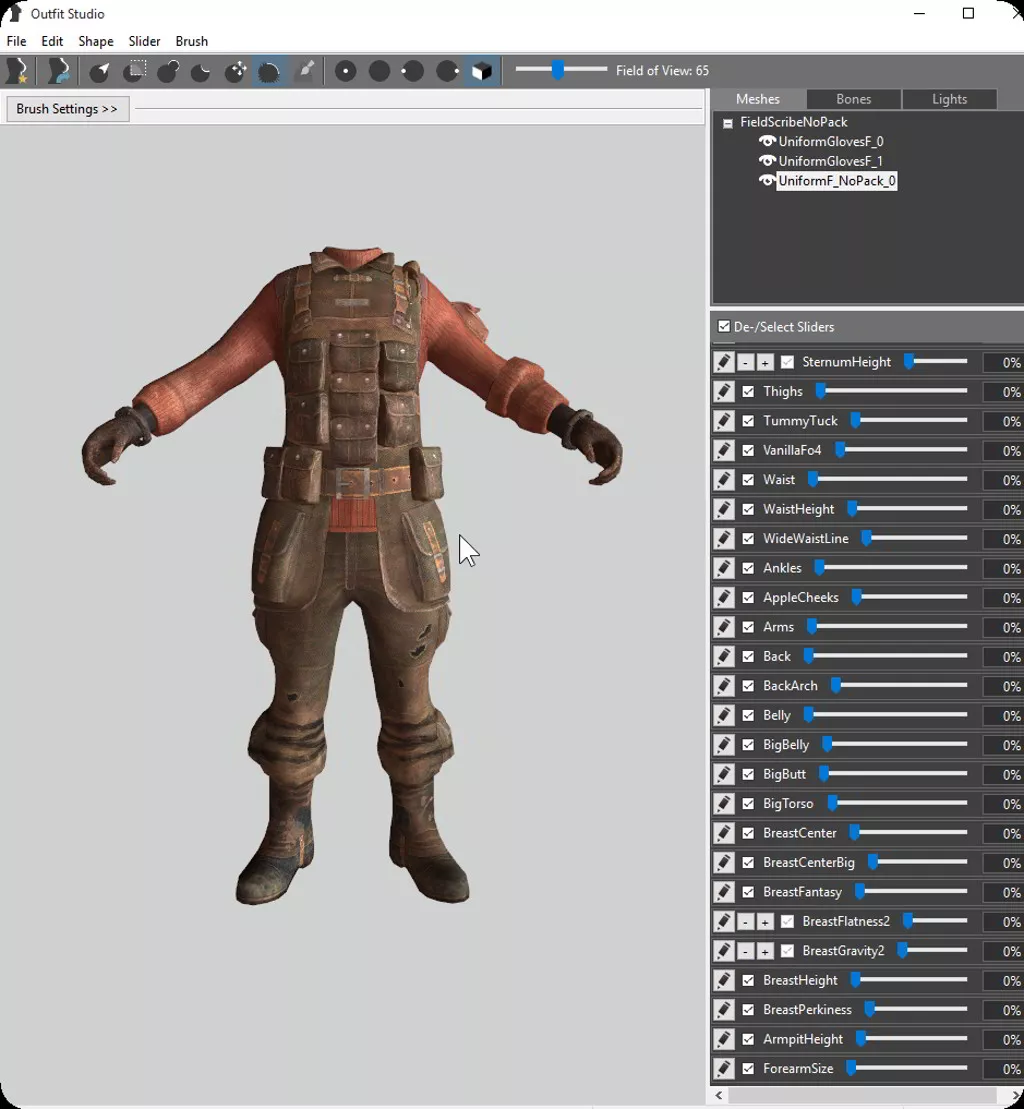Click the pencil edit icon for ForearmSize
Viewport: 1024px width, 1109px height.
723,1069
